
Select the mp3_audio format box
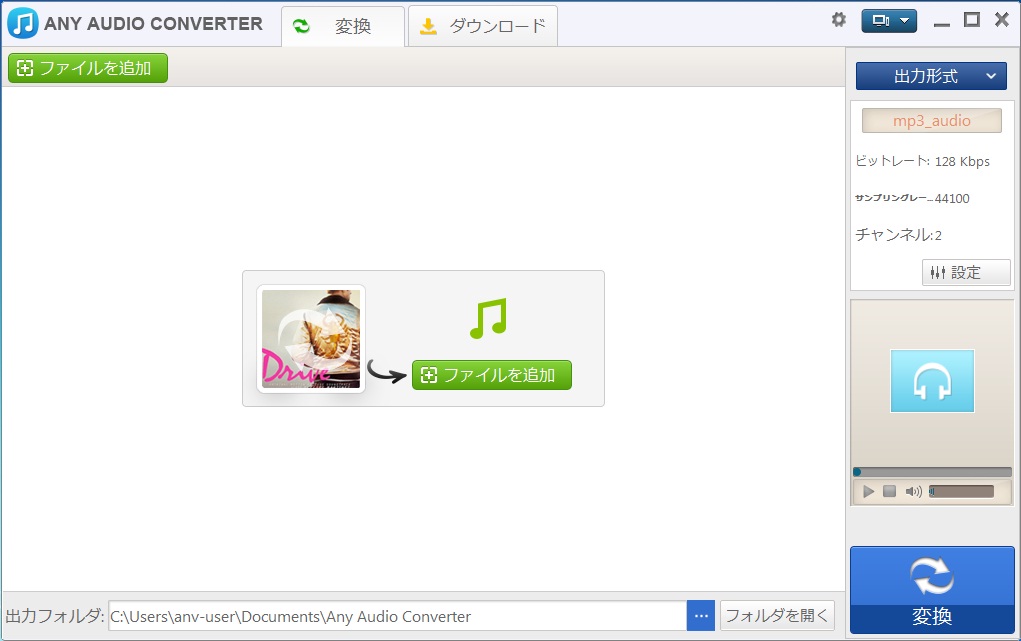point(931,121)
